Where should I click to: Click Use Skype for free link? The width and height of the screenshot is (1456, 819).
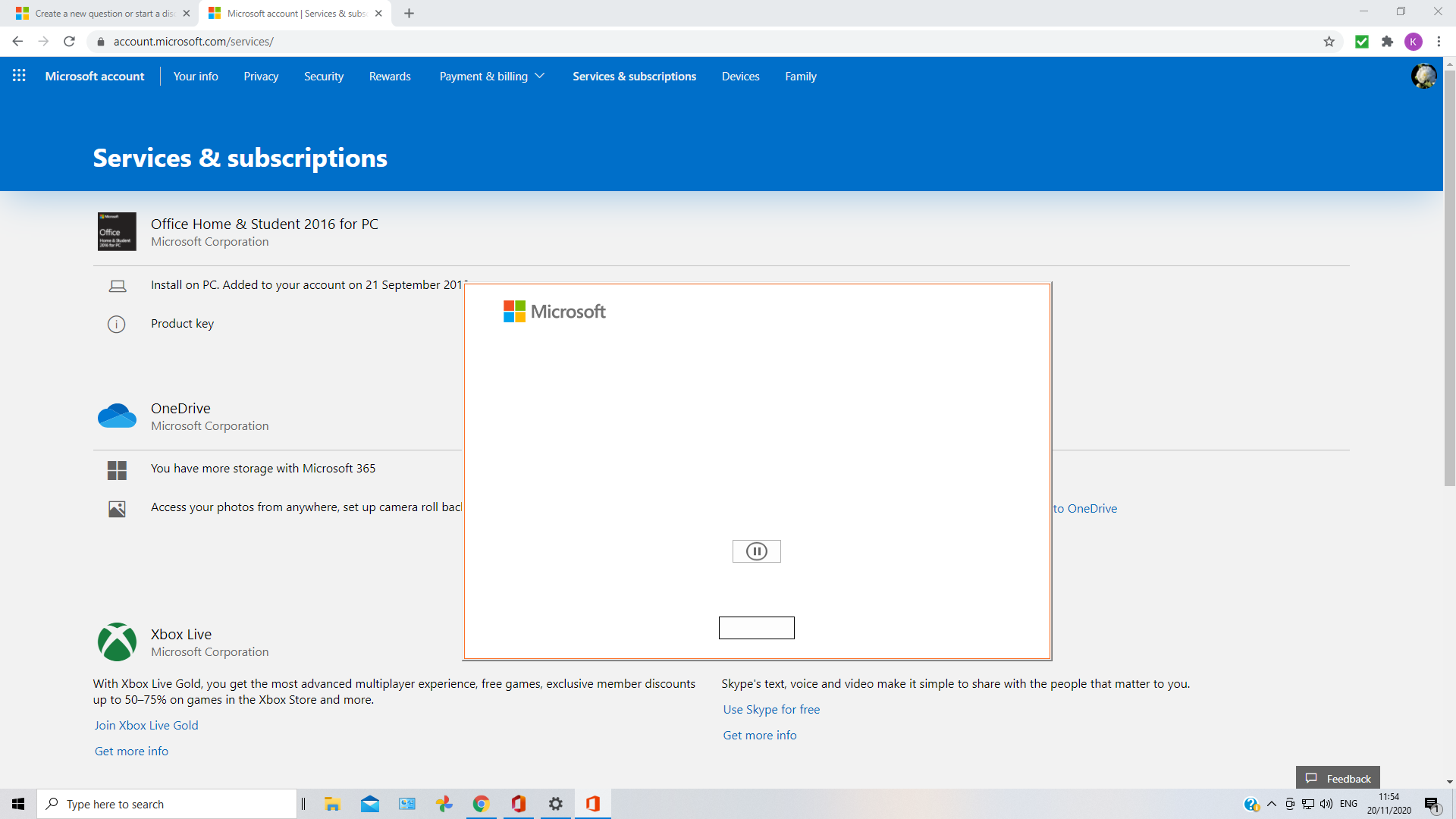point(771,709)
